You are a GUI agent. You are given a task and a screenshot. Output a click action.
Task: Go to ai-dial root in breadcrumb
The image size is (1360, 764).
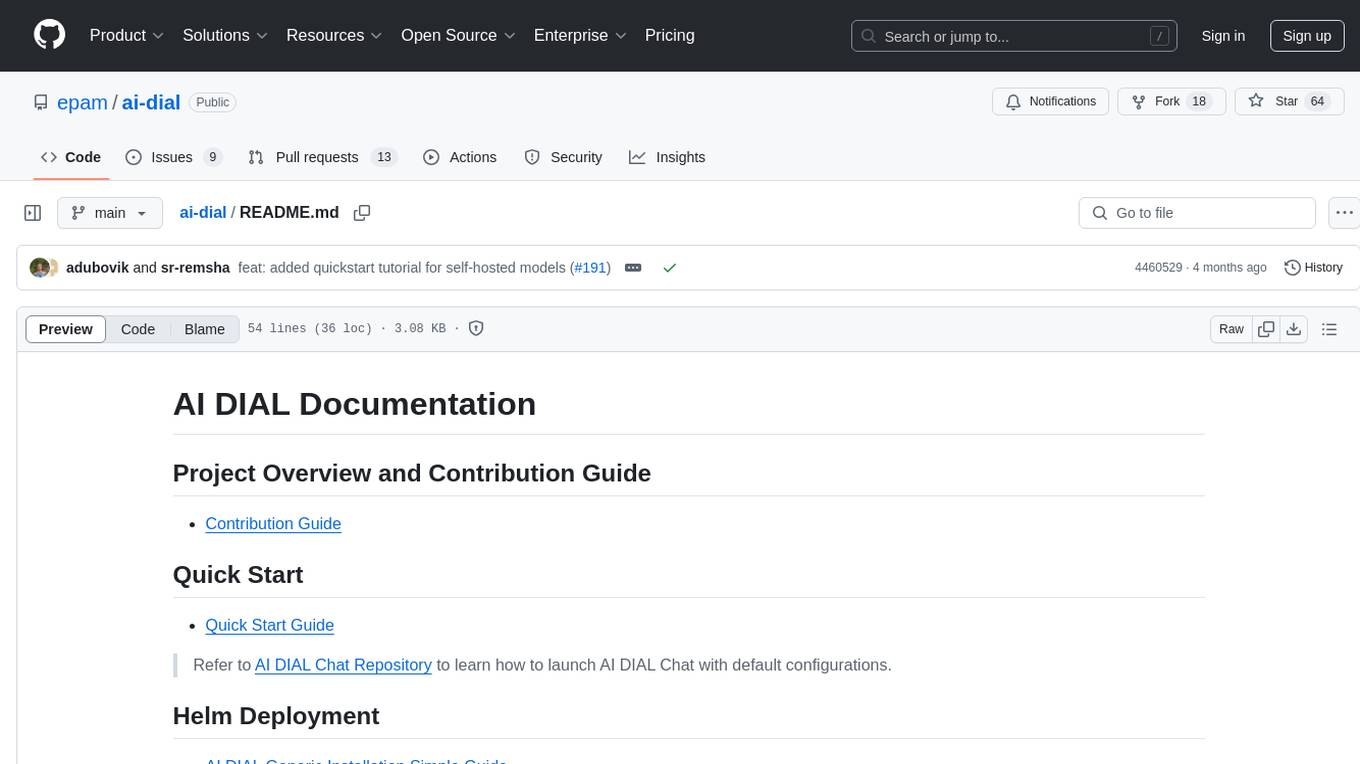tap(203, 212)
